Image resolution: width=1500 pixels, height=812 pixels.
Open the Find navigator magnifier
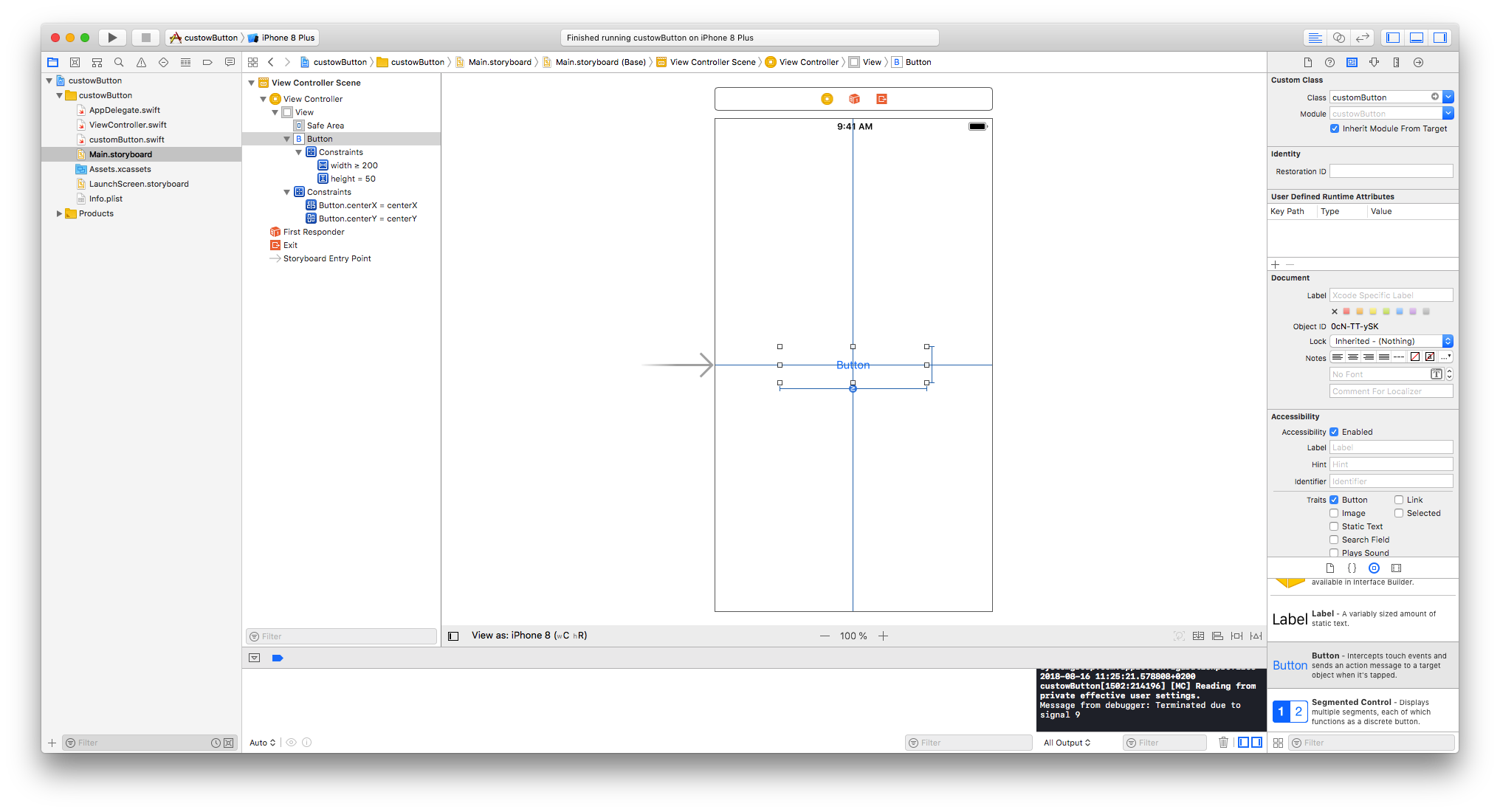point(119,63)
